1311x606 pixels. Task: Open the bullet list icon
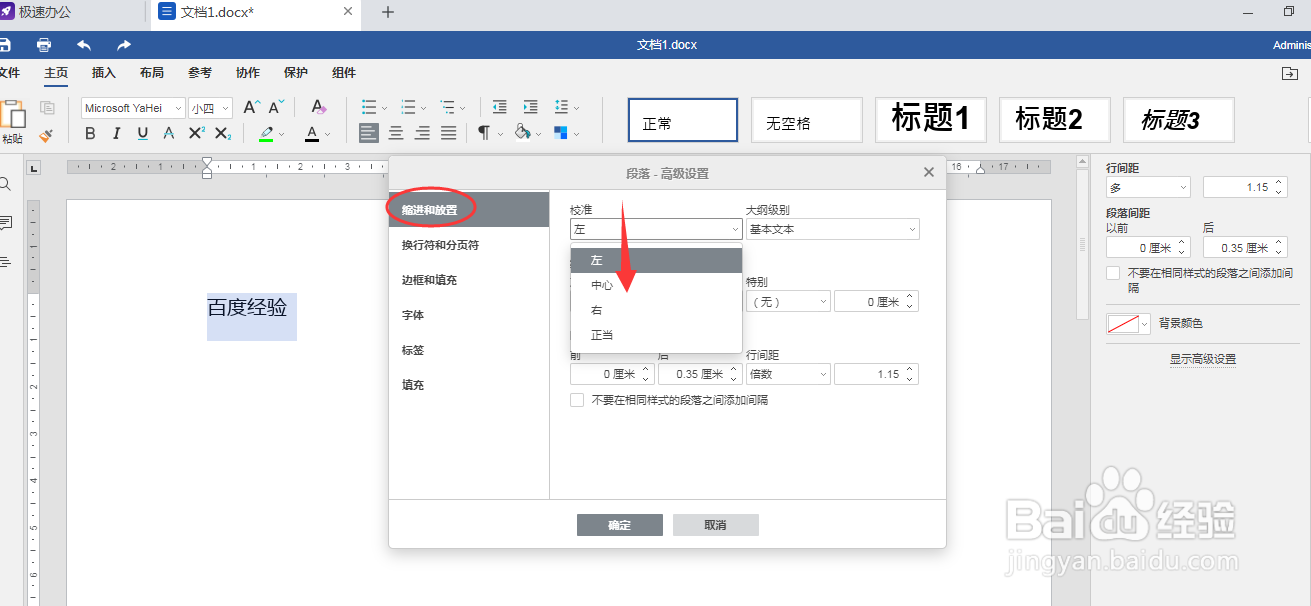pos(371,107)
